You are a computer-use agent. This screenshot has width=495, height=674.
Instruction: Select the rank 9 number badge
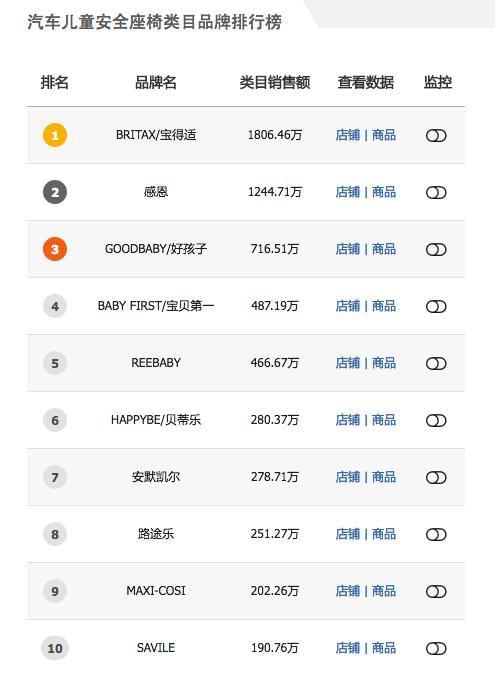(x=55, y=591)
